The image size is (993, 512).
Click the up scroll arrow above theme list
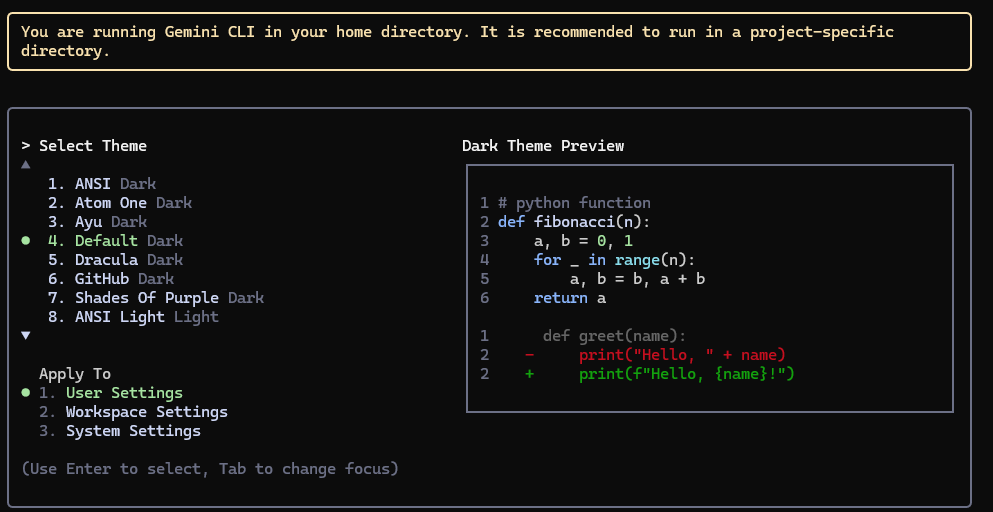coord(25,165)
